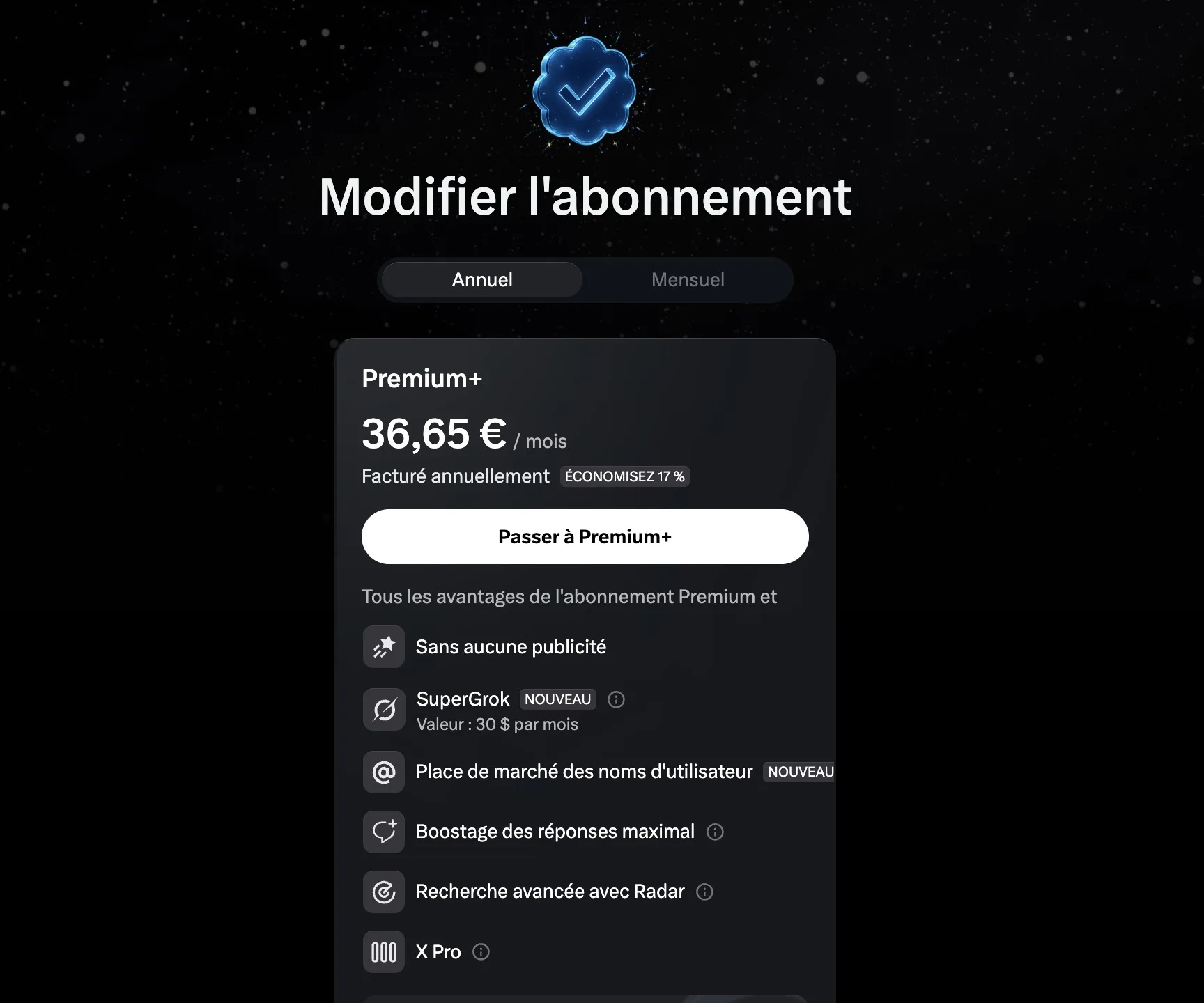1204x1003 pixels.
Task: Click the sparkle icon beside Sans aucune publicité
Action: (384, 647)
